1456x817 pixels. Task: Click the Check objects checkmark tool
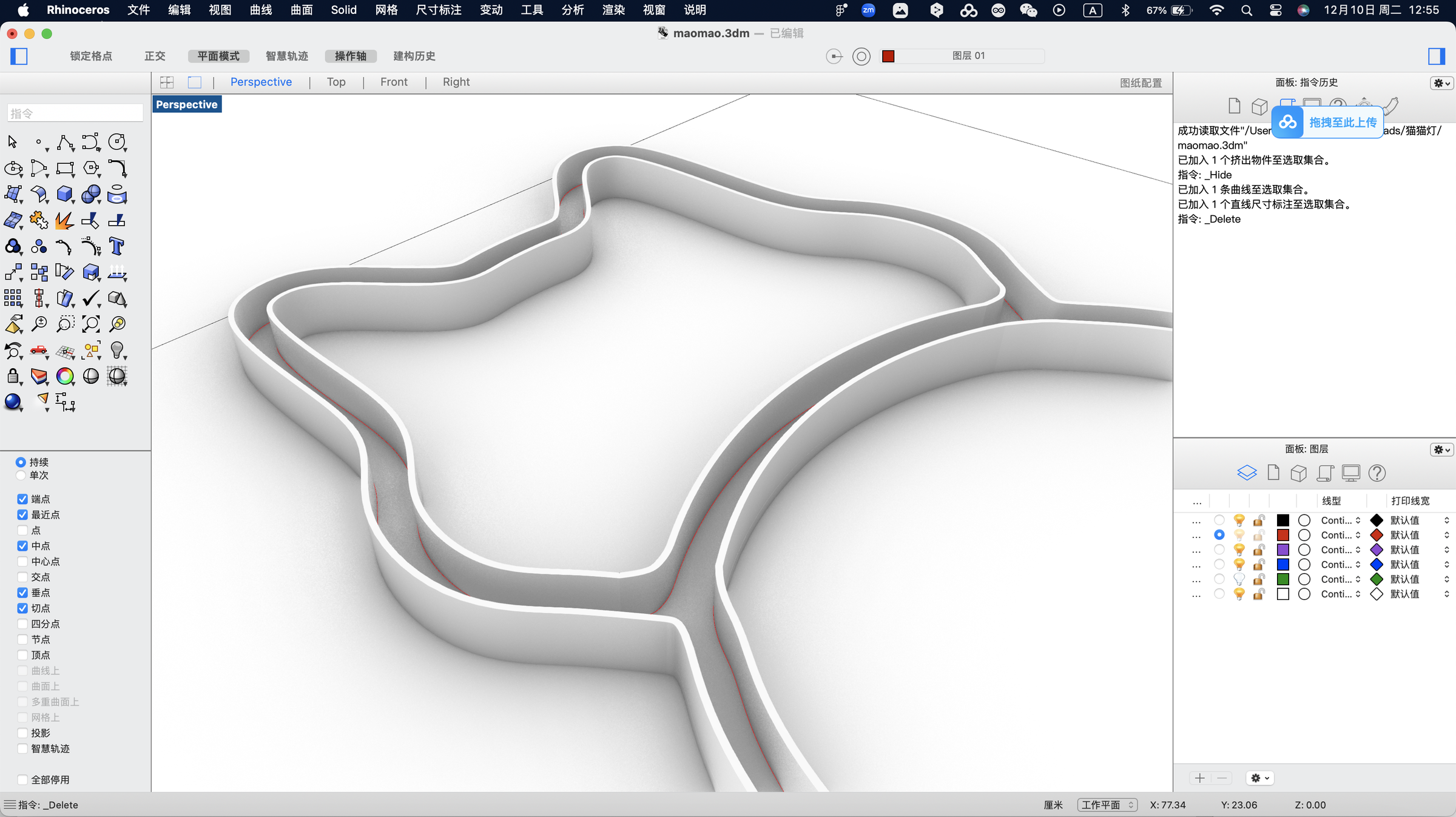90,298
